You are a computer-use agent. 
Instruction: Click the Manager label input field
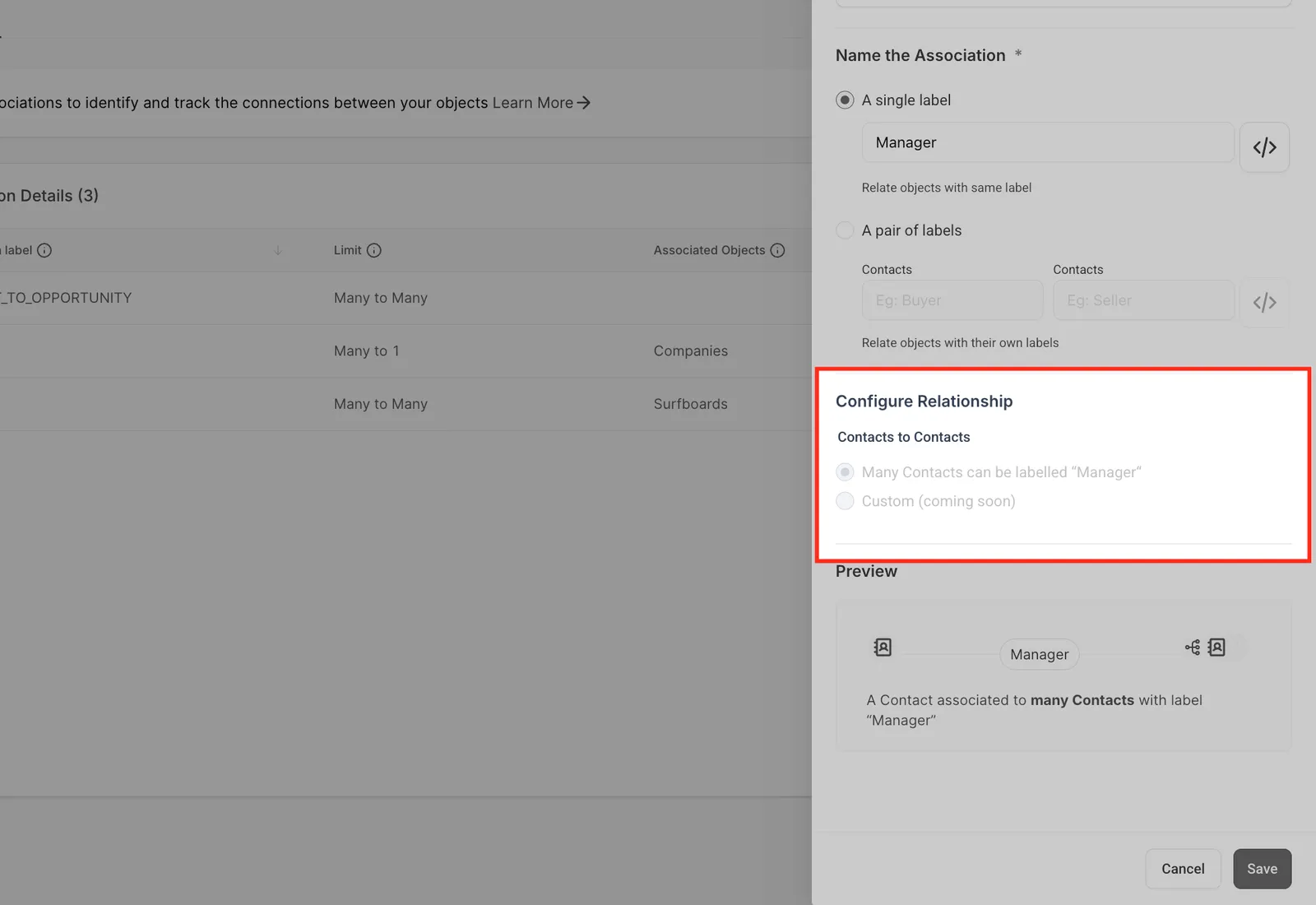pos(1048,143)
